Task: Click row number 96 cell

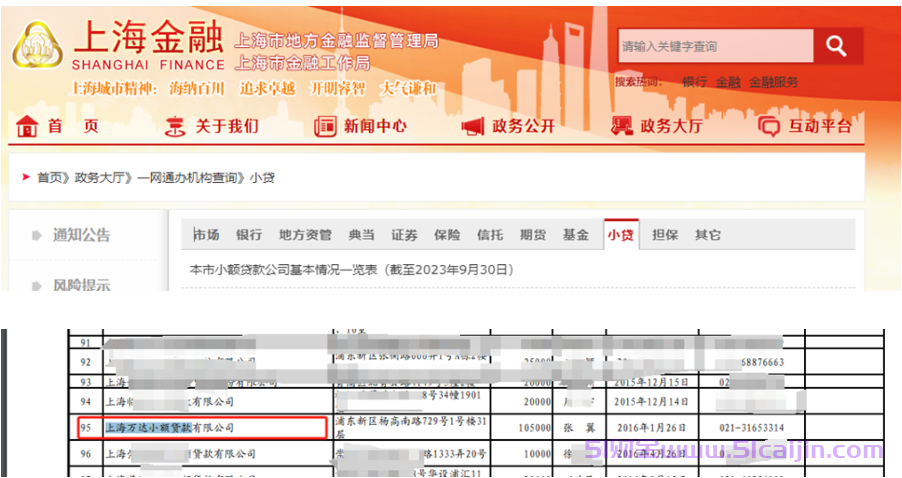Action: (x=86, y=454)
